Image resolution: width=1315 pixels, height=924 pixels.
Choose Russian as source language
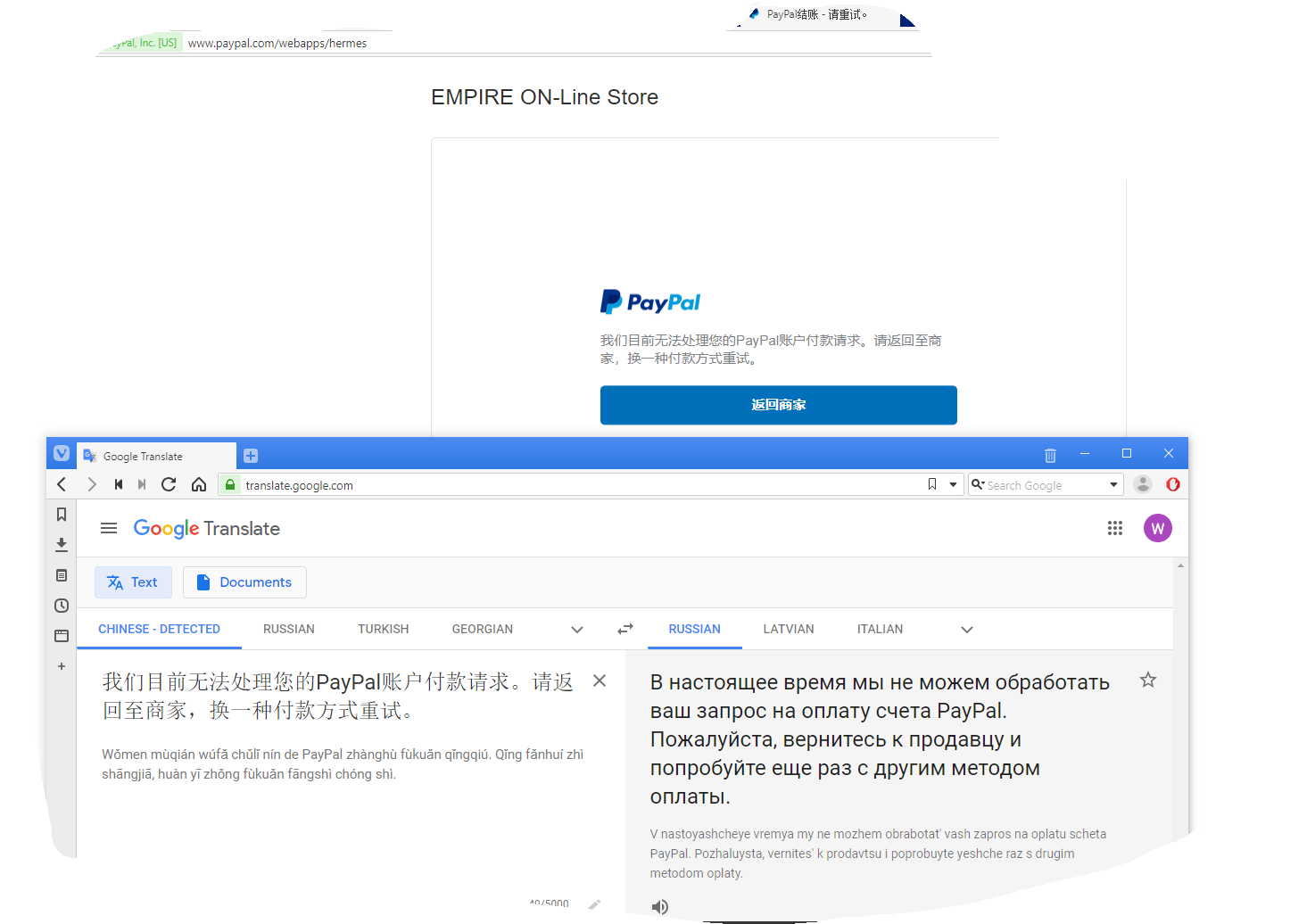(289, 629)
